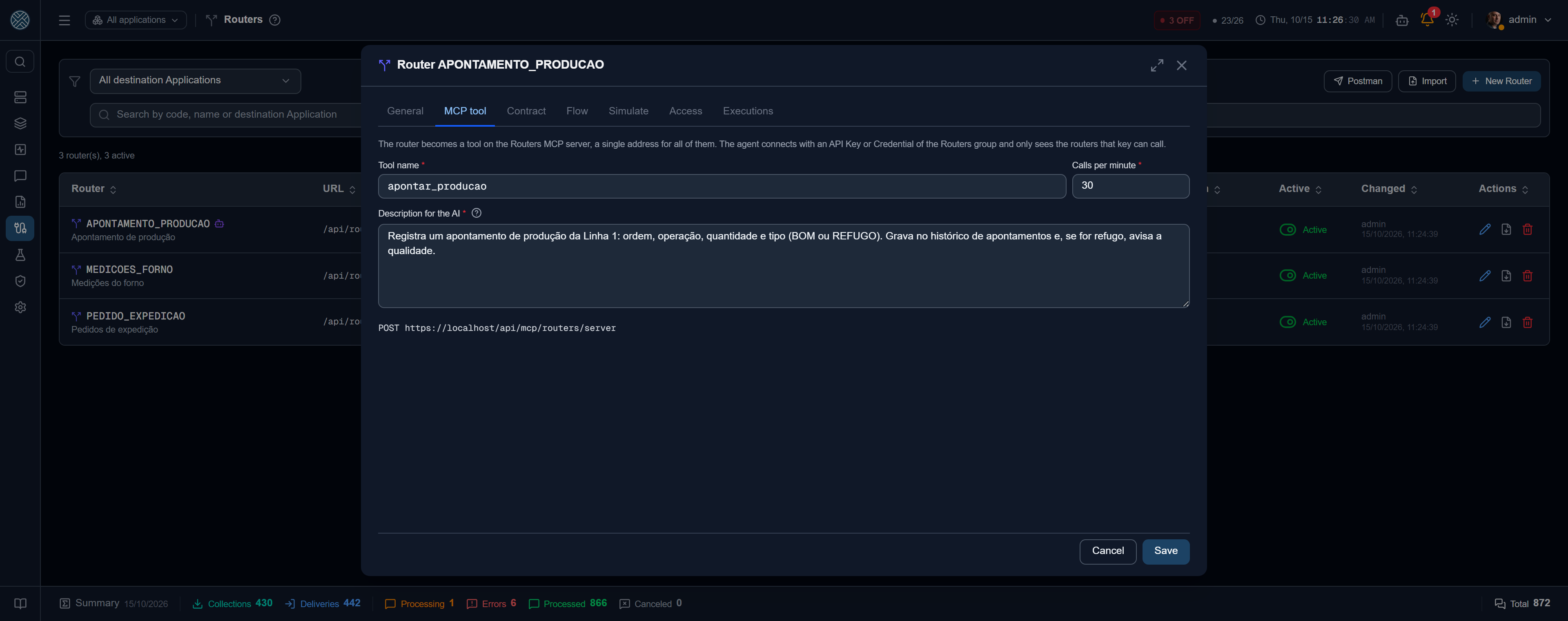The image size is (1568, 621).
Task: Open the security shield sidebar icon
Action: (20, 281)
